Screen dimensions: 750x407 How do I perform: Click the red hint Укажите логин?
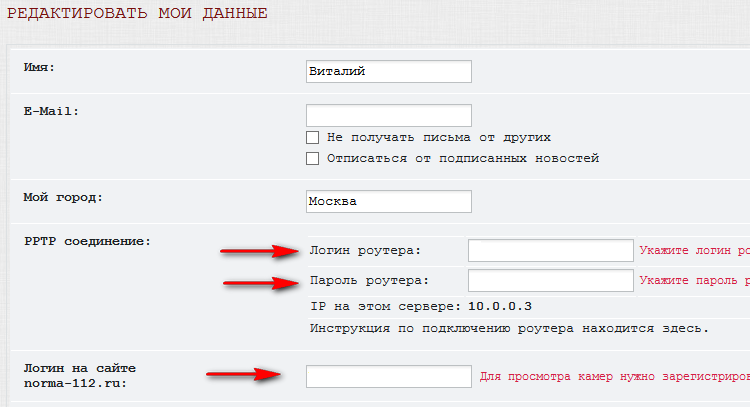click(x=693, y=250)
